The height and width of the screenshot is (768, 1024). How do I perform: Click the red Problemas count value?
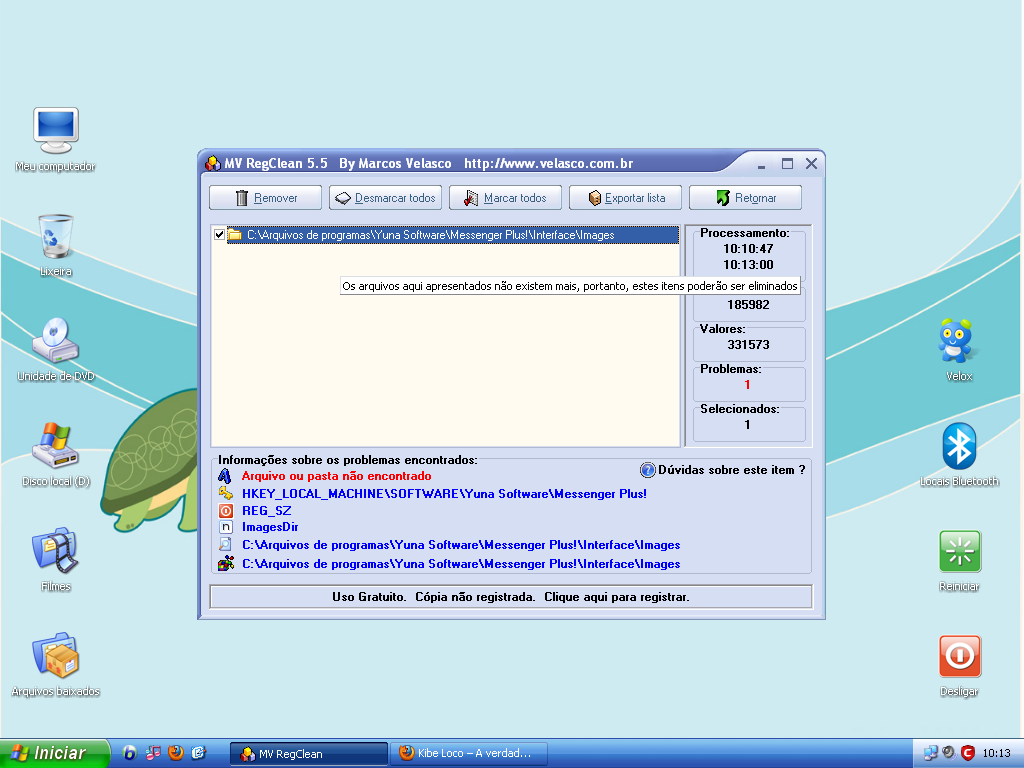[x=747, y=385]
